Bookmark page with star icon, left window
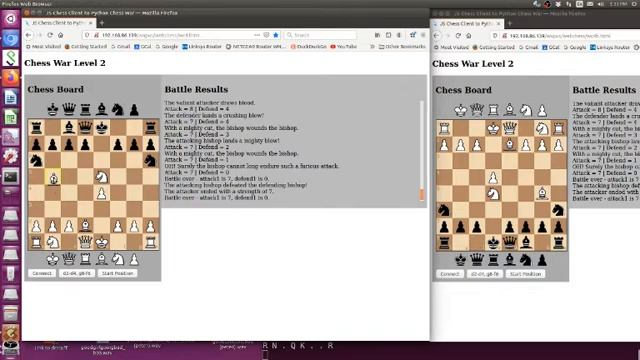640x360 pixels. click(276, 35)
